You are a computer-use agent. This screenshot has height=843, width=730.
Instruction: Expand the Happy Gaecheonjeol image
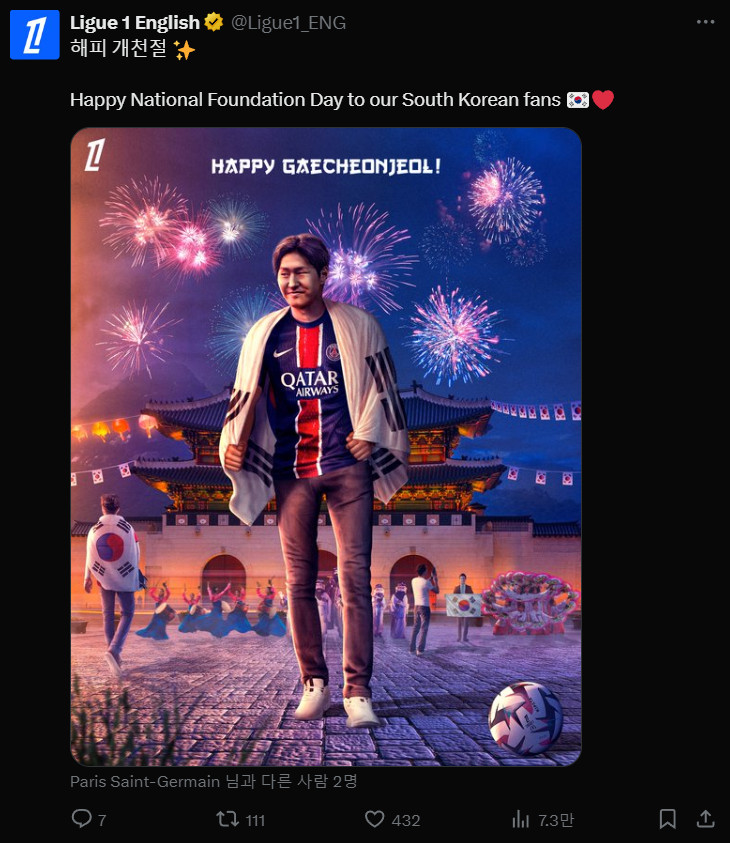326,447
